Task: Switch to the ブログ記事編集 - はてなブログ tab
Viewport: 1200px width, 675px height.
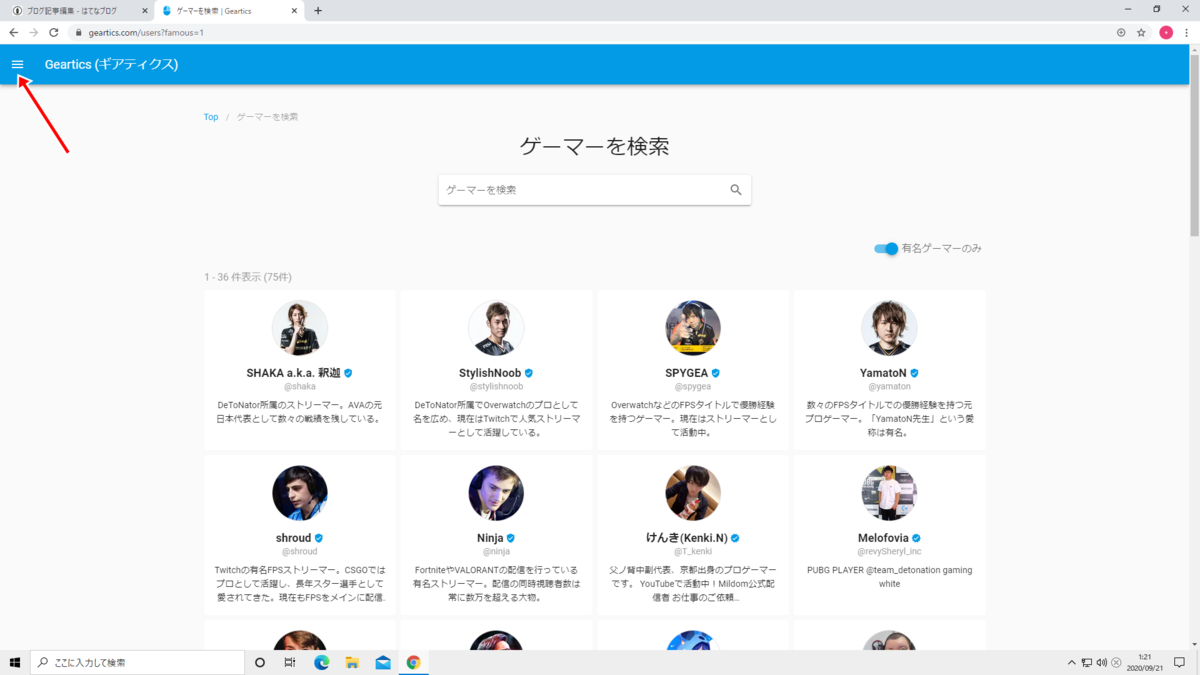Action: coord(77,11)
